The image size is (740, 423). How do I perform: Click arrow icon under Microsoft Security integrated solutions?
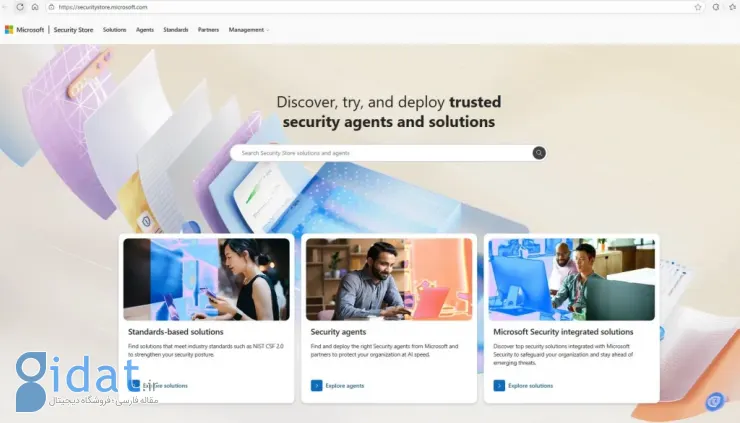pyautogui.click(x=499, y=385)
